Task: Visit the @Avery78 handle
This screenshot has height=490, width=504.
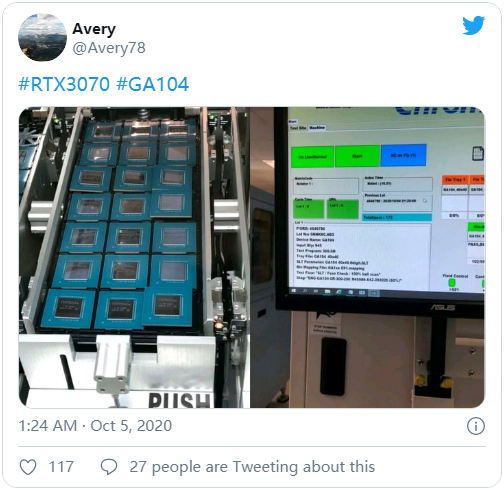Action: click(x=109, y=48)
